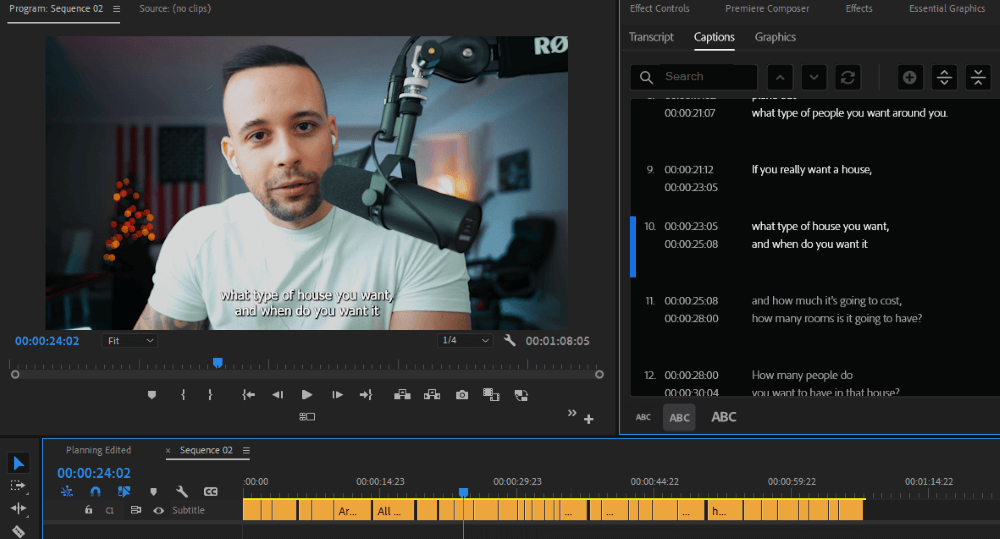Play the sequence in Program monitor
The image size is (1000, 539).
(307, 395)
